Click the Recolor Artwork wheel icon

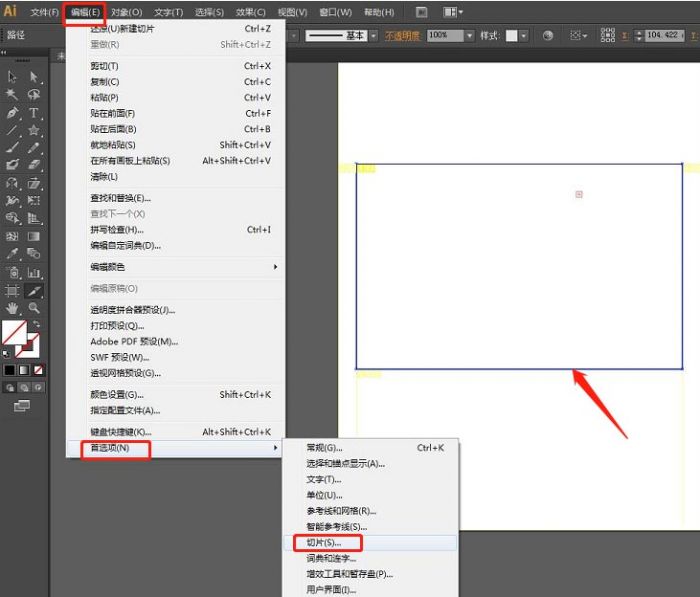click(548, 35)
